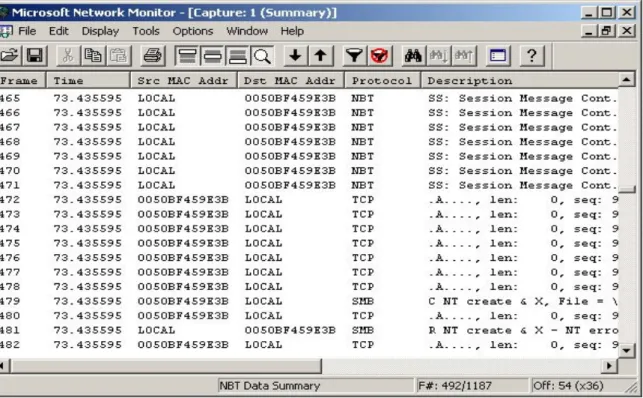The image size is (643, 398).
Task: Click the window panel toolbar icon
Action: pyautogui.click(x=498, y=56)
